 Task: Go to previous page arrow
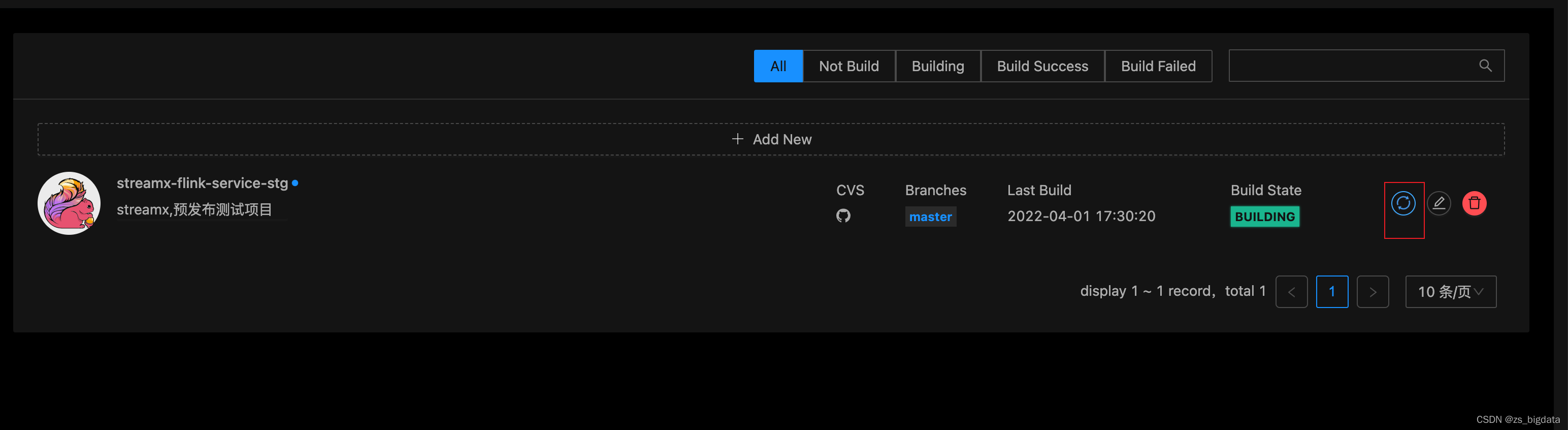point(1291,292)
